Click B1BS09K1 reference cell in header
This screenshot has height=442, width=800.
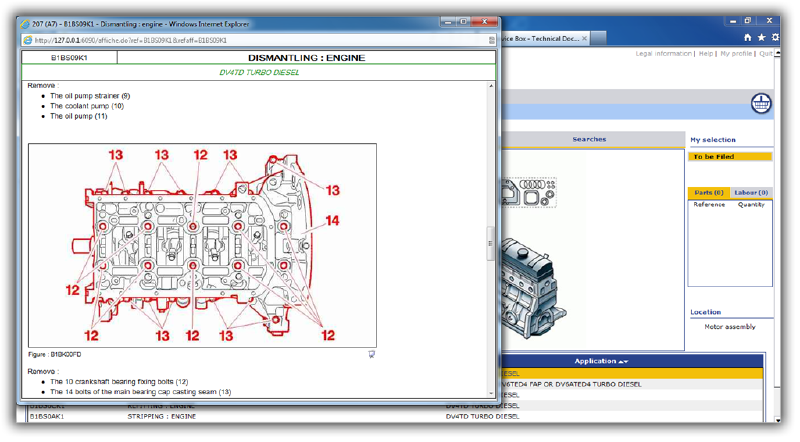(x=69, y=58)
